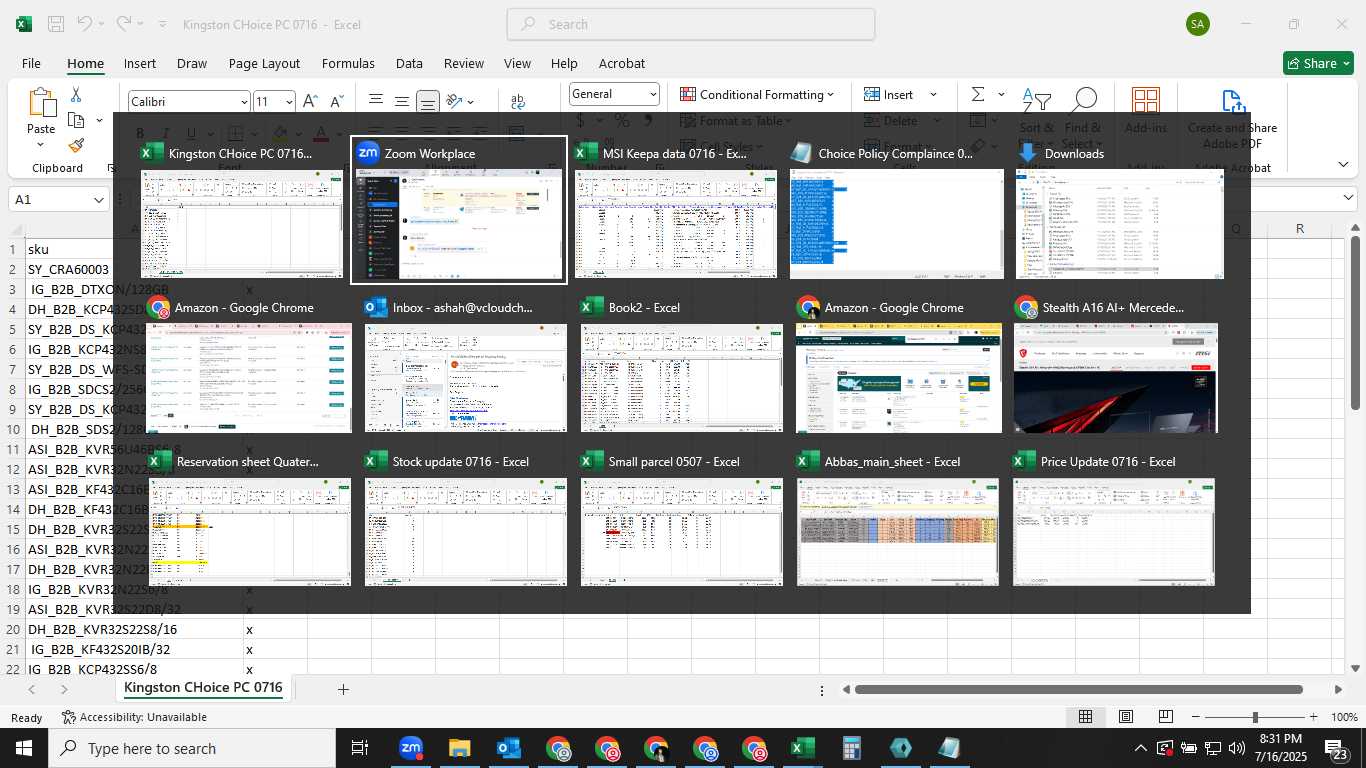Switch to Page Break Preview in status bar
1366x768 pixels.
[1165, 717]
